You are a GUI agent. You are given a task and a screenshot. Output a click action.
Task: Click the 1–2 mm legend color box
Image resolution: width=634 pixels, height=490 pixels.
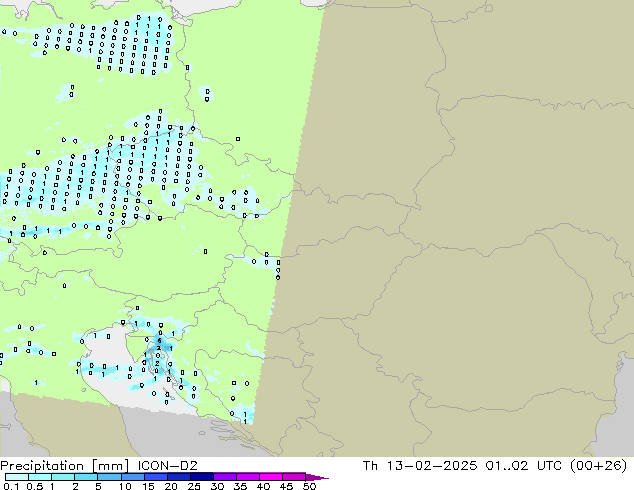click(x=63, y=477)
